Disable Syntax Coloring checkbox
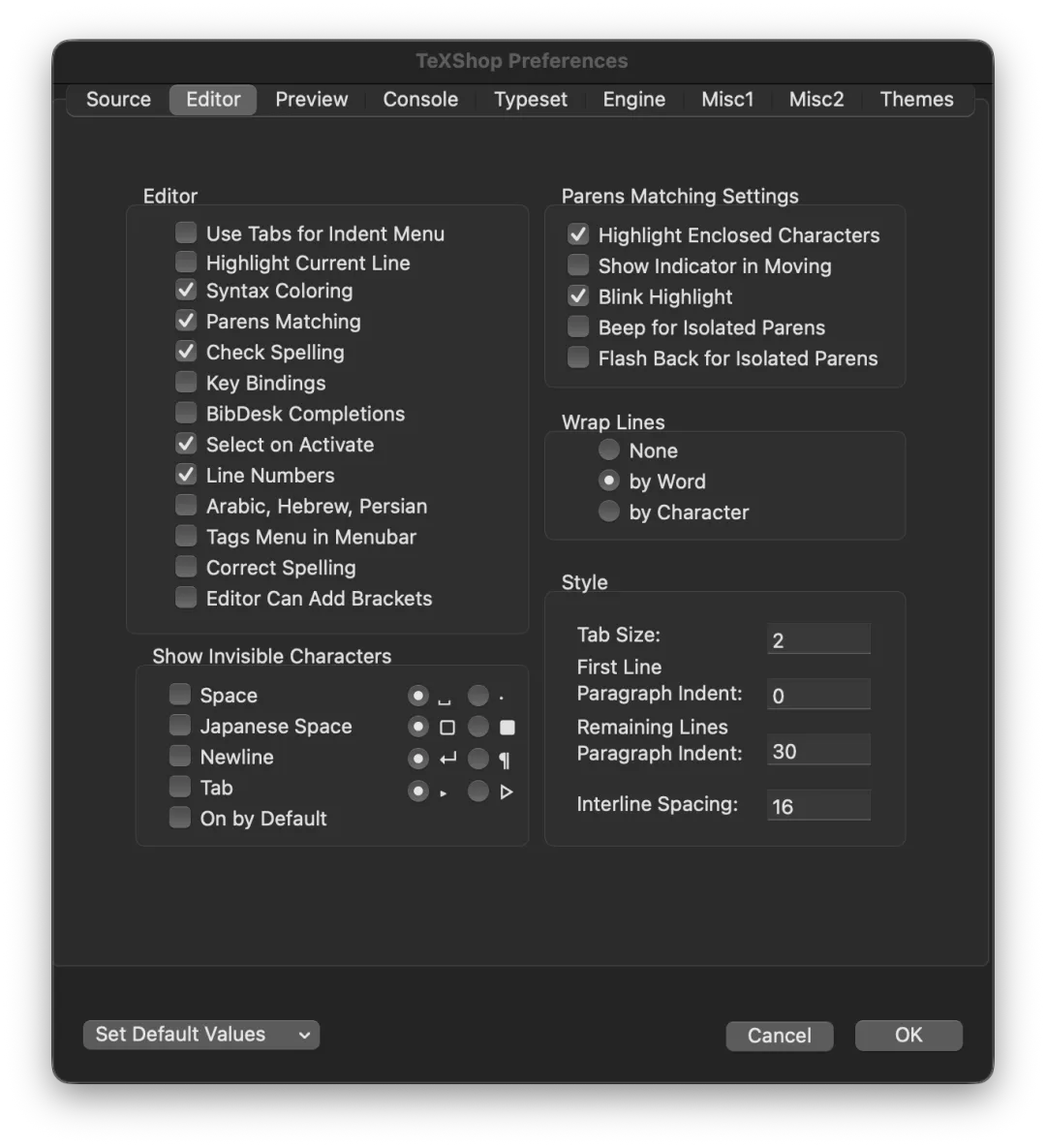1046x1148 pixels. pos(186,290)
